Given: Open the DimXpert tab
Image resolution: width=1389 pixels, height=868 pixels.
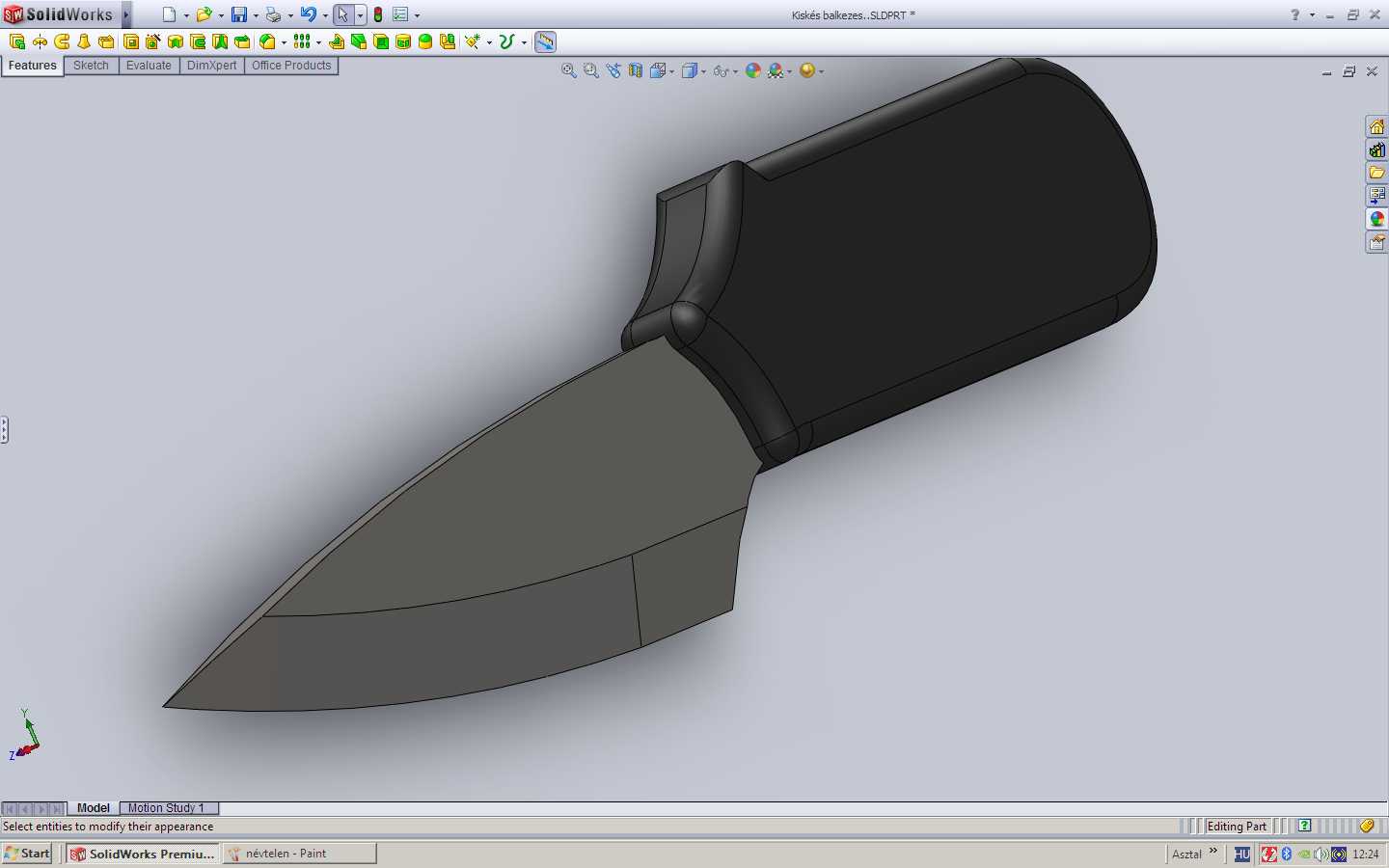Looking at the screenshot, I should [x=211, y=66].
